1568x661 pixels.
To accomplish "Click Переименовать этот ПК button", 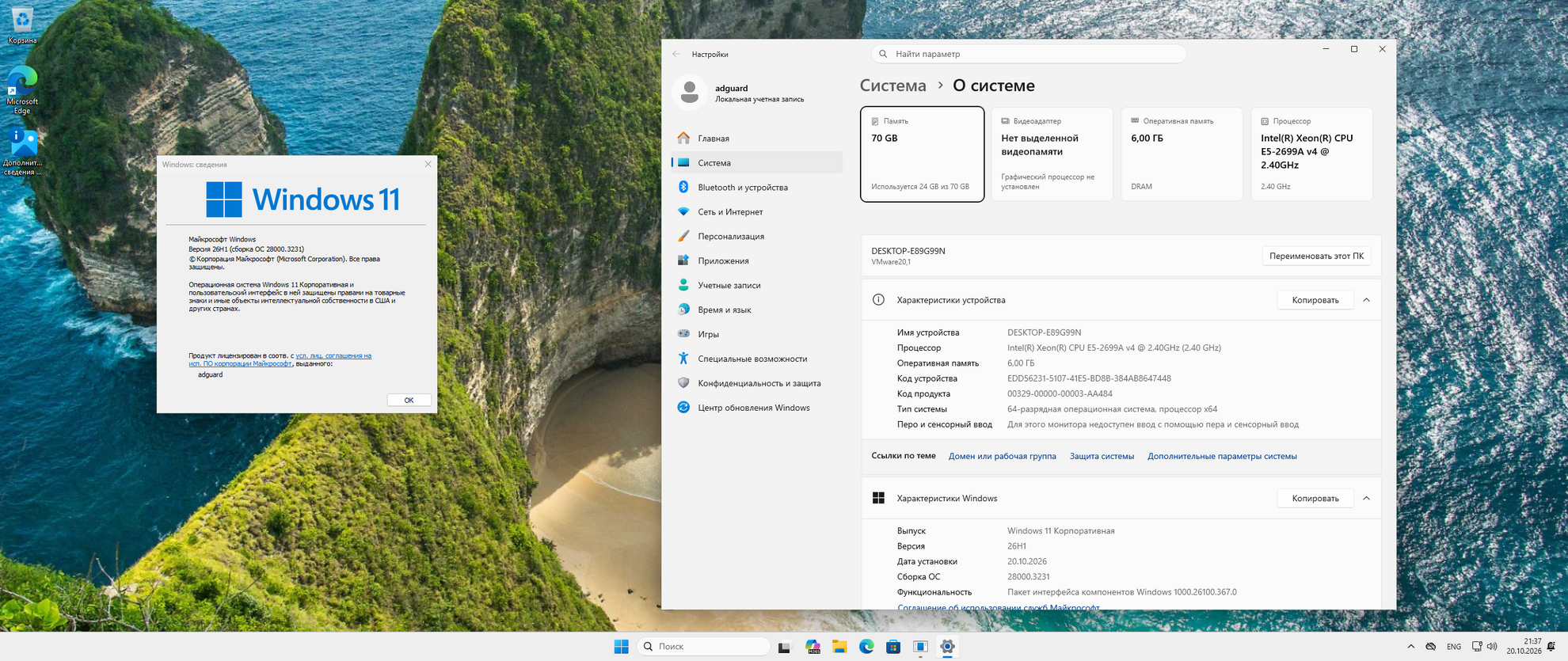I will click(x=1316, y=256).
